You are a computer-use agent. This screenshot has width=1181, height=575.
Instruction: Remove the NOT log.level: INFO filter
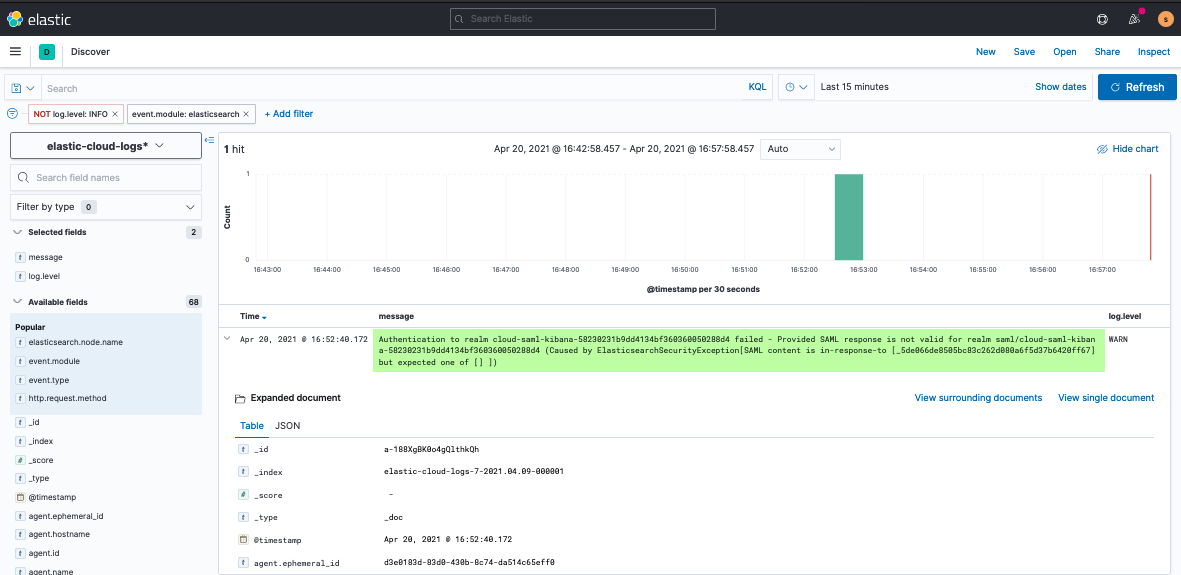click(x=115, y=115)
